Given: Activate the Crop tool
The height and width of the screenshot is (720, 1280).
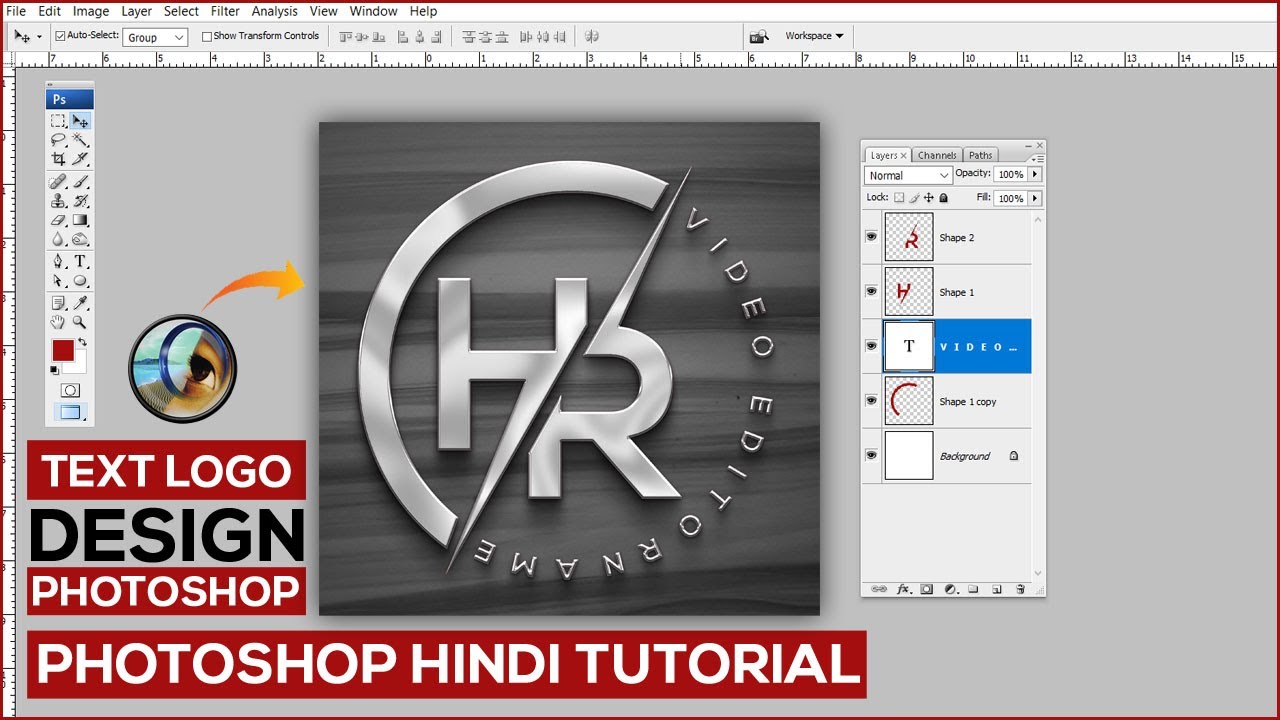Looking at the screenshot, I should click(59, 159).
